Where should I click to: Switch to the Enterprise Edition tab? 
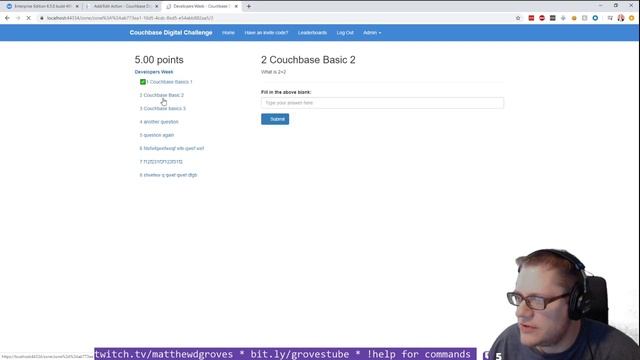[x=42, y=6]
